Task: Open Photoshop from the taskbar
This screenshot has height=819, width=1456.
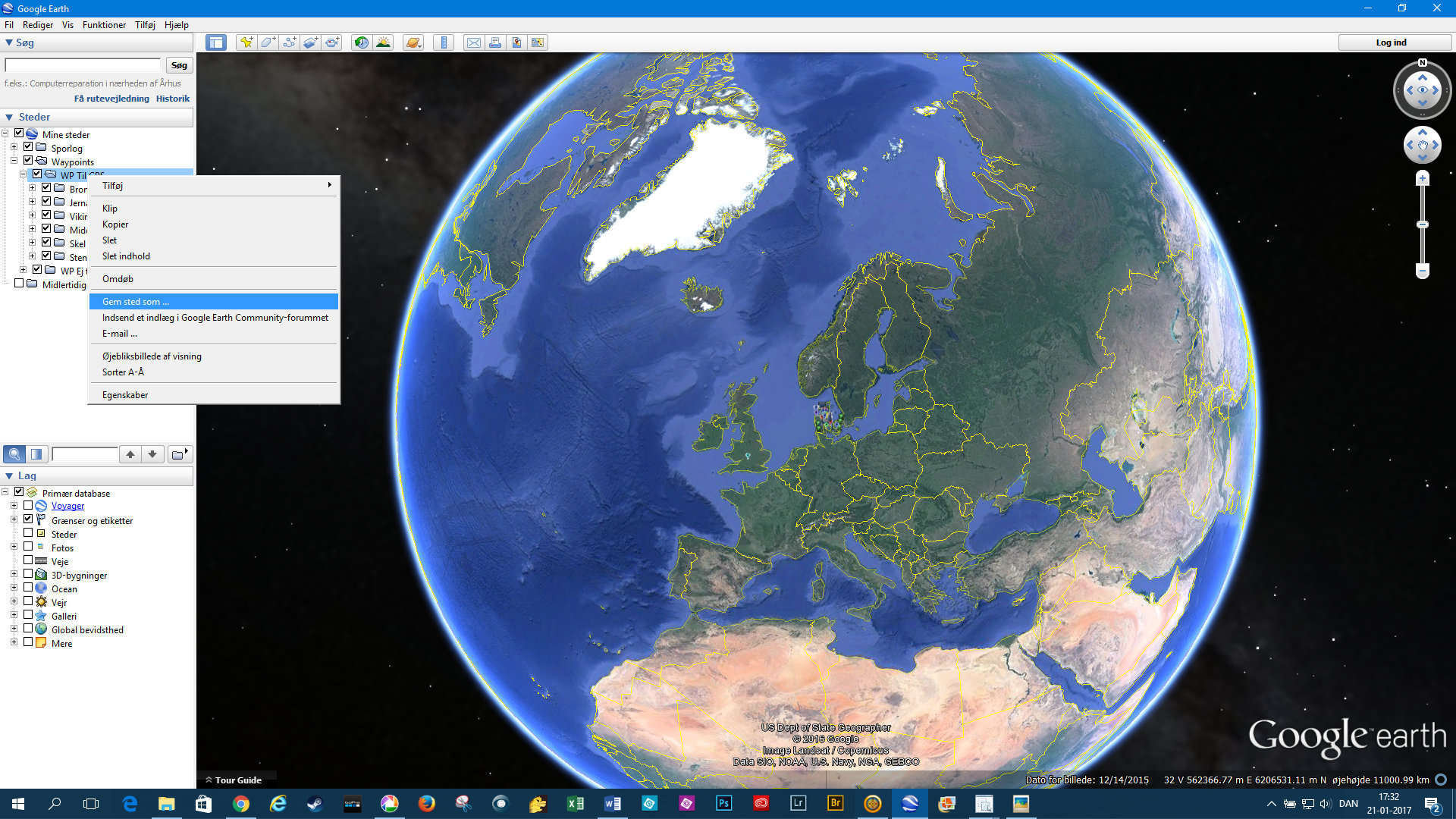Action: point(723,804)
